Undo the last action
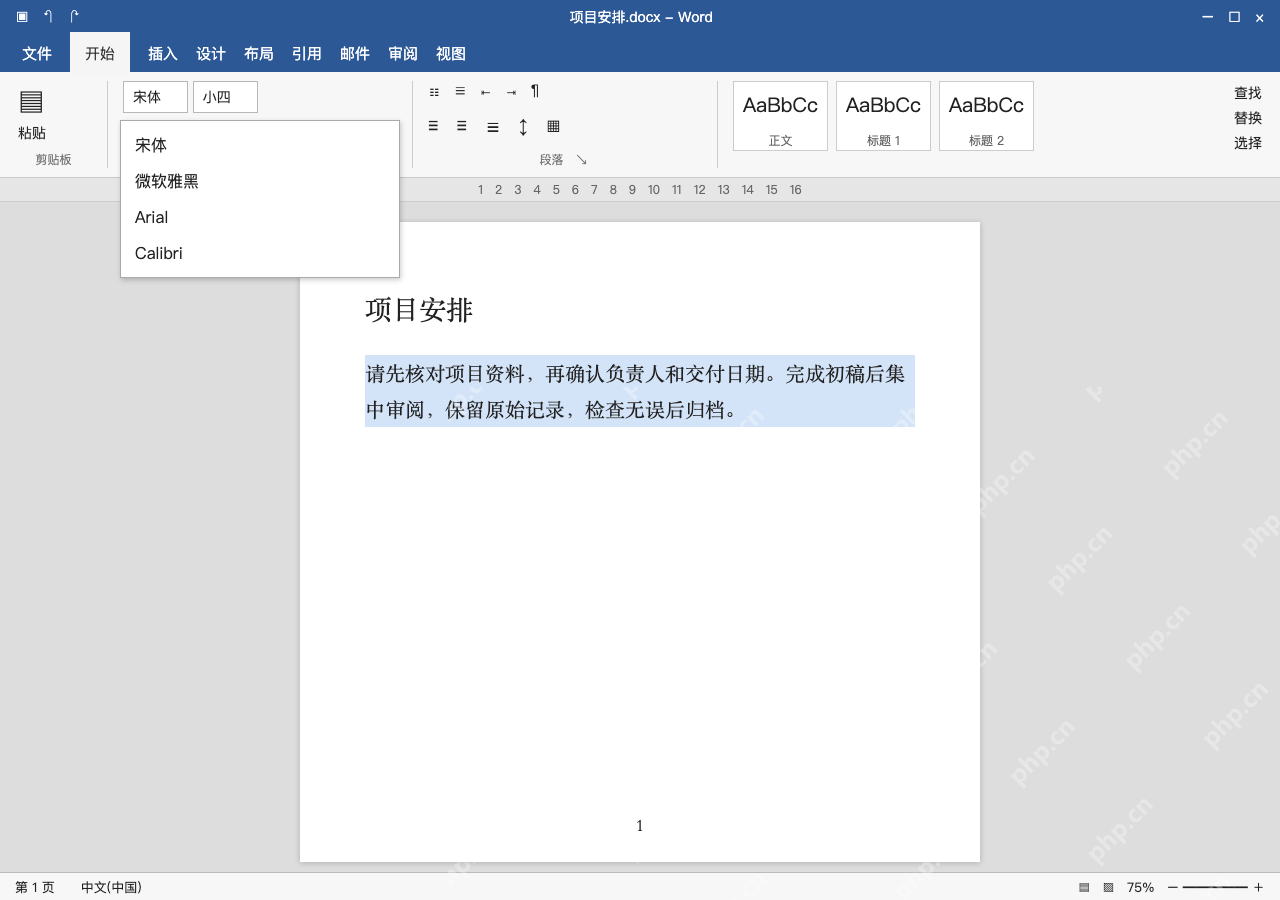Image resolution: width=1280 pixels, height=900 pixels. [48, 17]
